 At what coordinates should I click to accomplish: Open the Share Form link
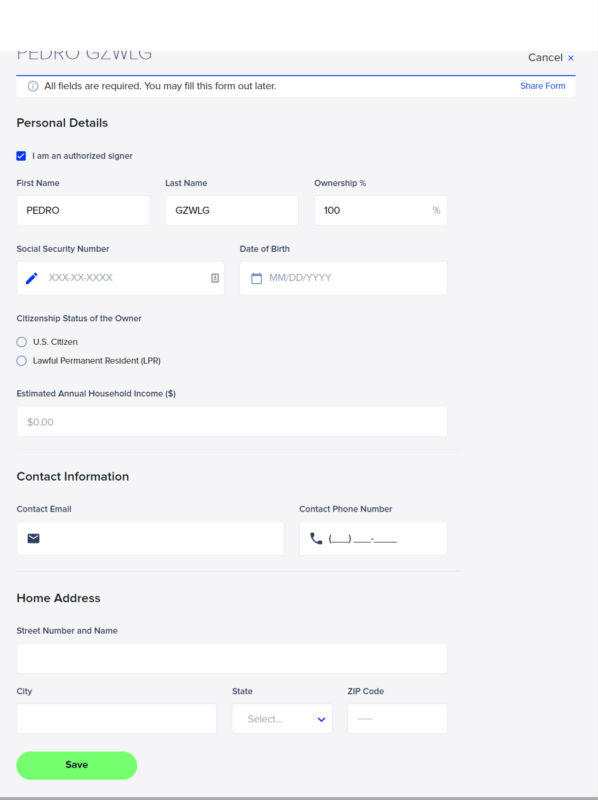click(x=542, y=86)
